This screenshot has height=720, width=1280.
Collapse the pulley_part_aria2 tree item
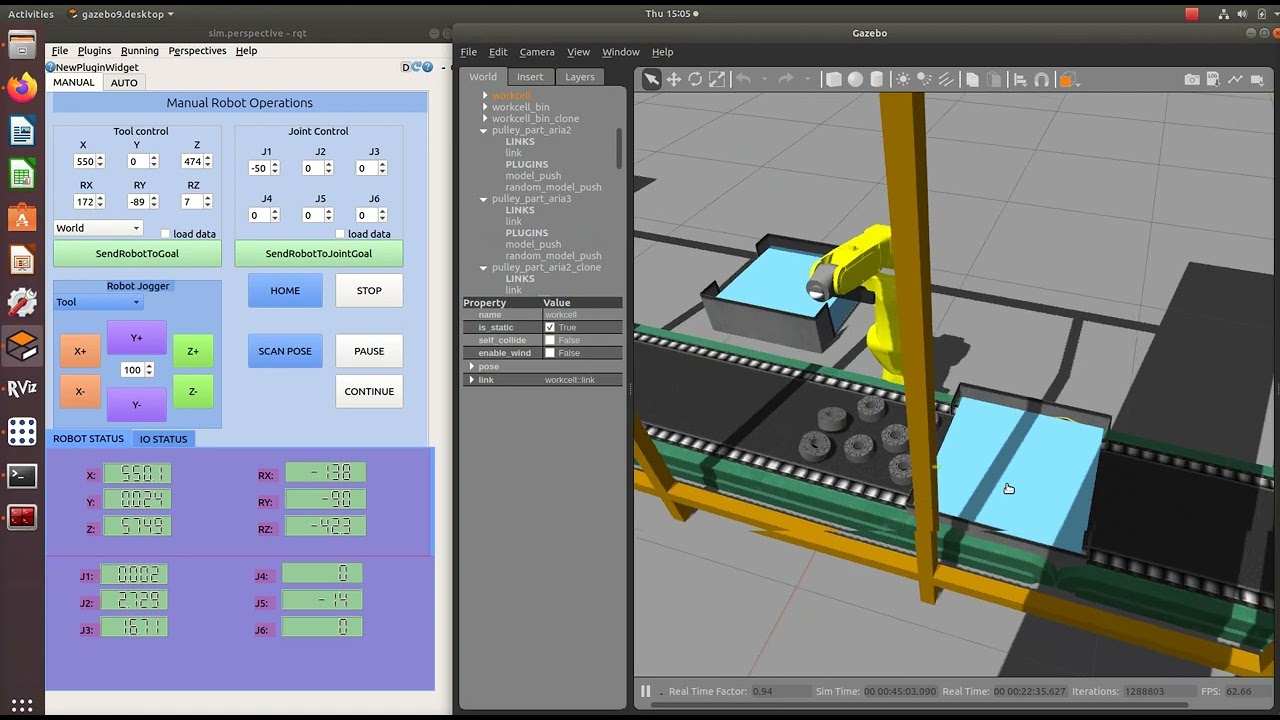484,130
